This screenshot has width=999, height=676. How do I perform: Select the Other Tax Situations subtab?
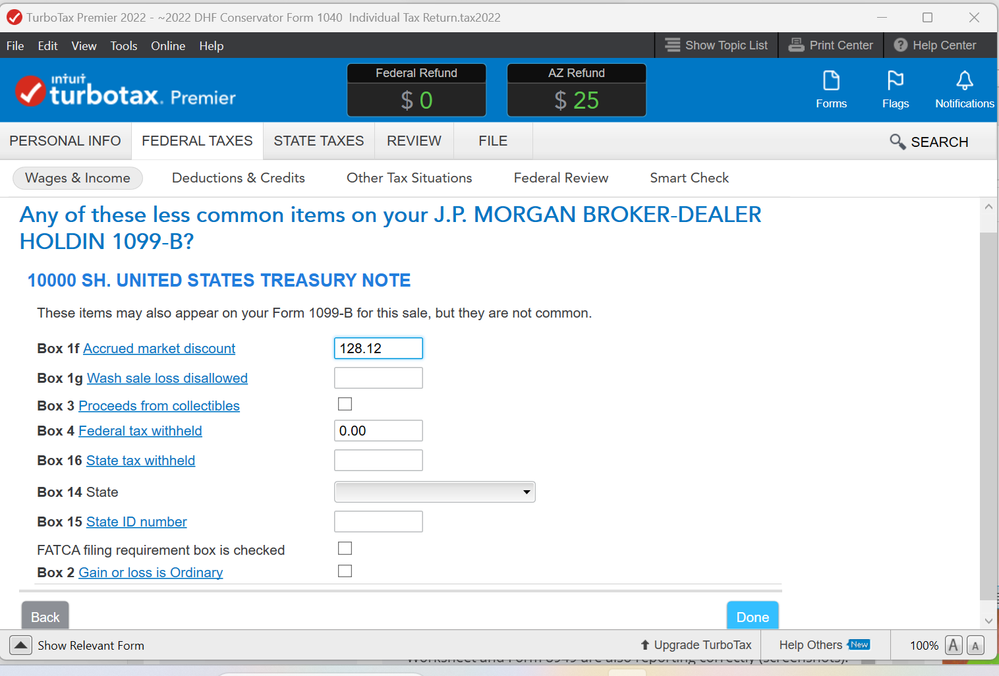409,178
